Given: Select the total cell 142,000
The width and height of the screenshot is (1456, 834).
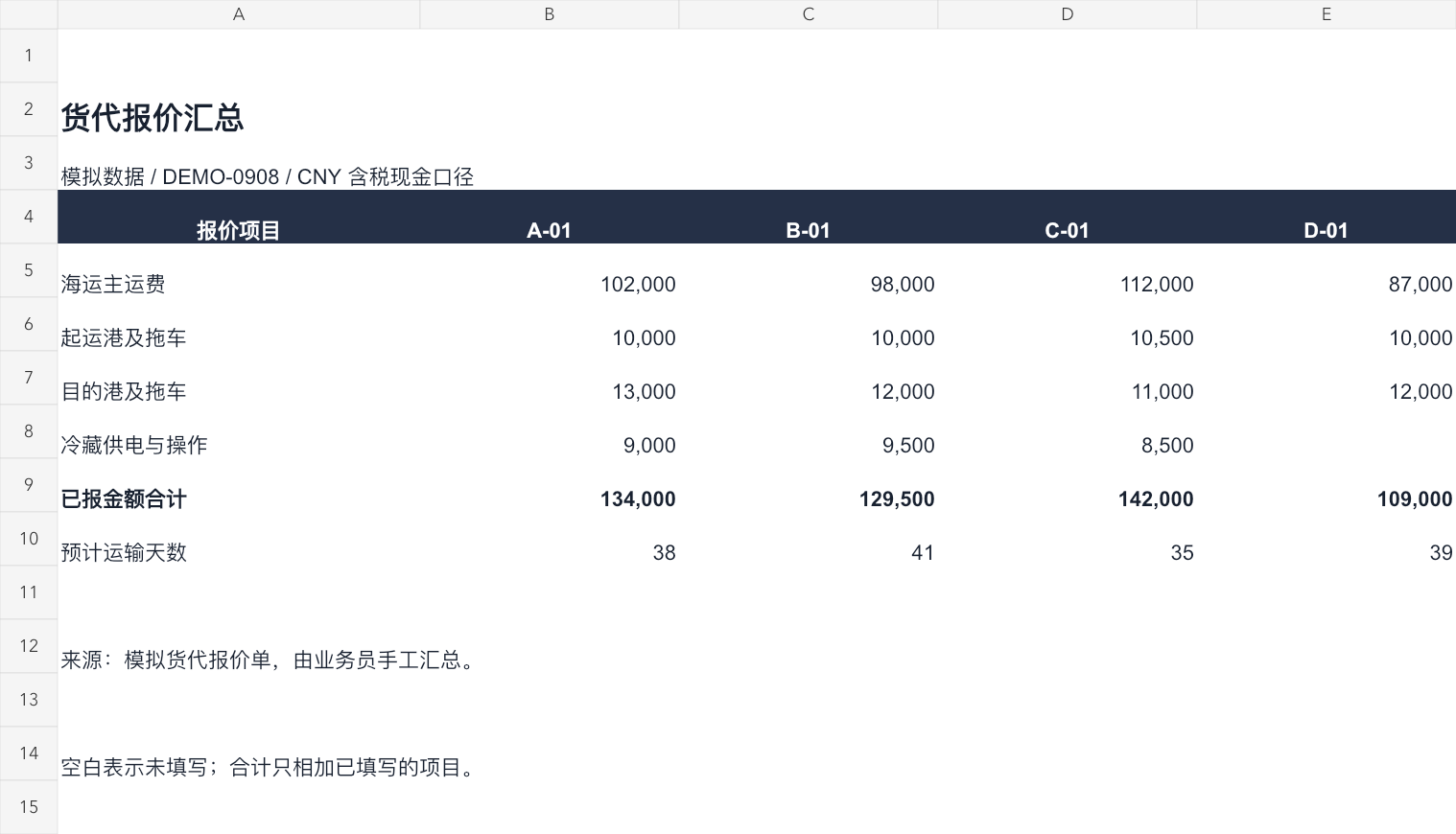Looking at the screenshot, I should click(1068, 485).
